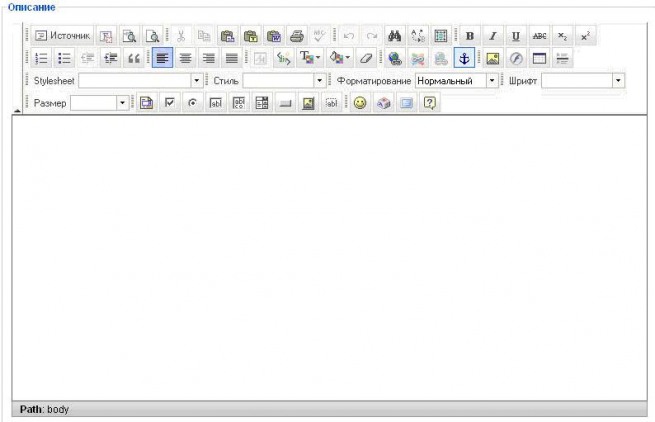Image resolution: width=655 pixels, height=422 pixels.
Task: Open the text color picker
Action: (x=310, y=58)
